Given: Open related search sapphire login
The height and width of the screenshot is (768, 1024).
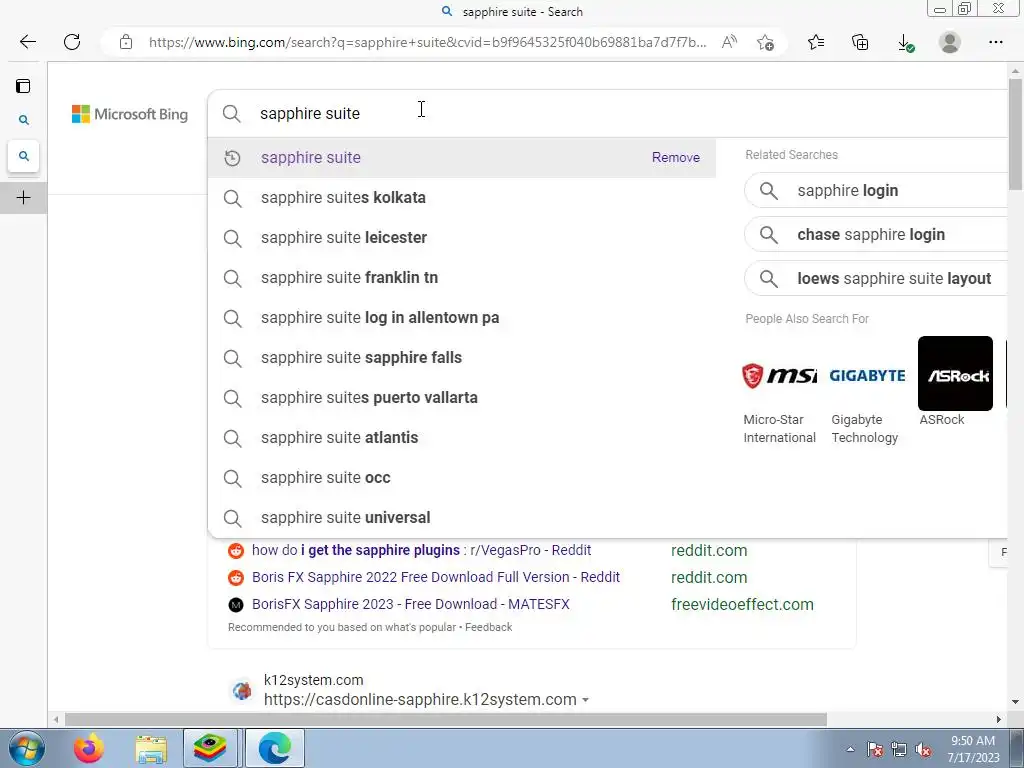Looking at the screenshot, I should [x=875, y=191].
